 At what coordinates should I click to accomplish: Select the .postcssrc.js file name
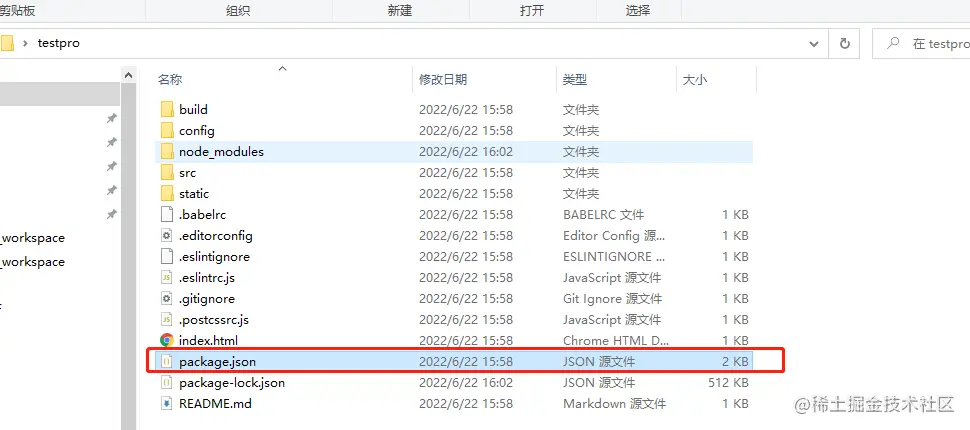[x=213, y=320]
